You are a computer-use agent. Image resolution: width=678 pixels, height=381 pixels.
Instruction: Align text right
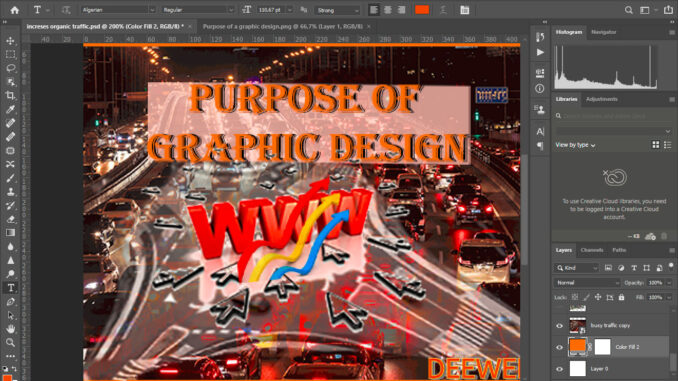tap(401, 10)
